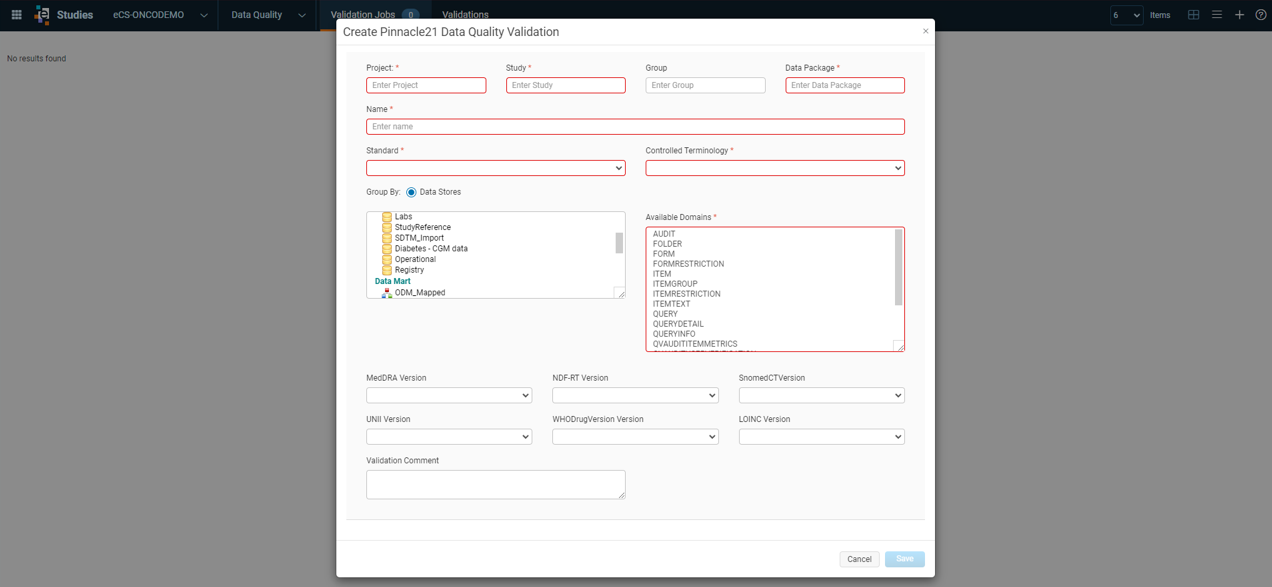
Task: Select ITEMRESTRICTION in Available Domains
Action: [686, 294]
